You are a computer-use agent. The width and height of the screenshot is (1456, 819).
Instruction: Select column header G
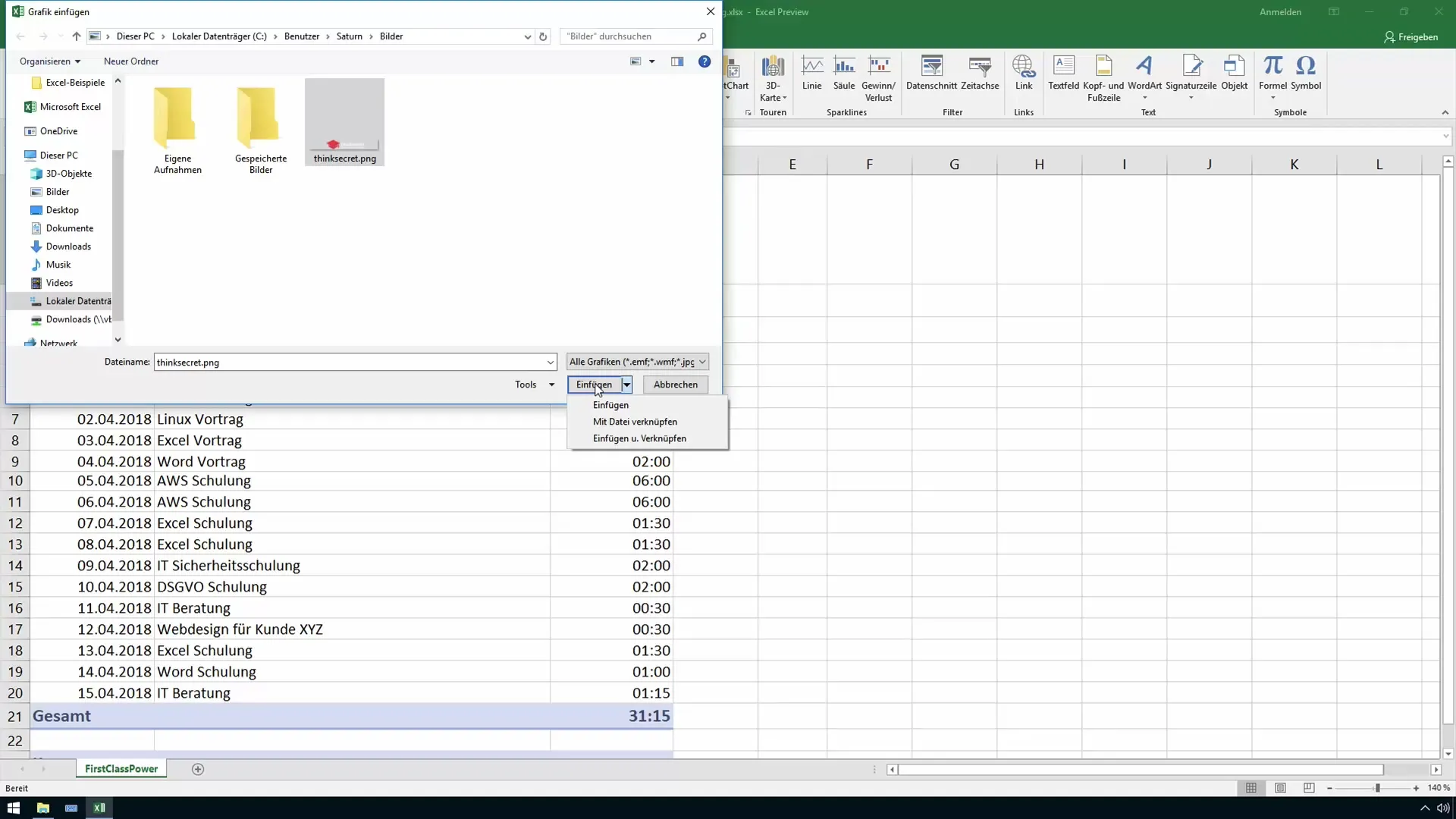click(x=954, y=165)
